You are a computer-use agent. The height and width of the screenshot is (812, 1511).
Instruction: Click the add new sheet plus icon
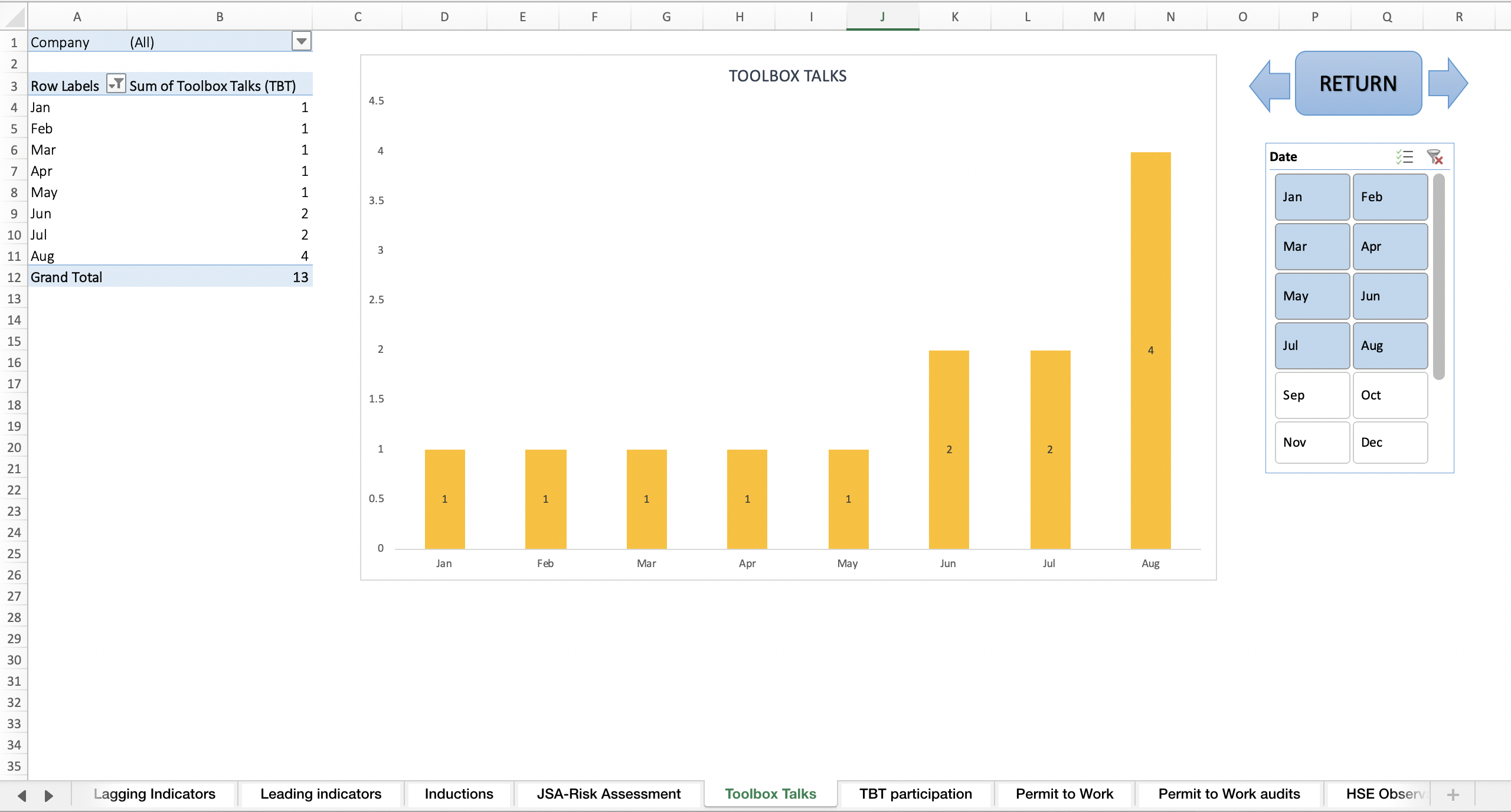point(1453,794)
